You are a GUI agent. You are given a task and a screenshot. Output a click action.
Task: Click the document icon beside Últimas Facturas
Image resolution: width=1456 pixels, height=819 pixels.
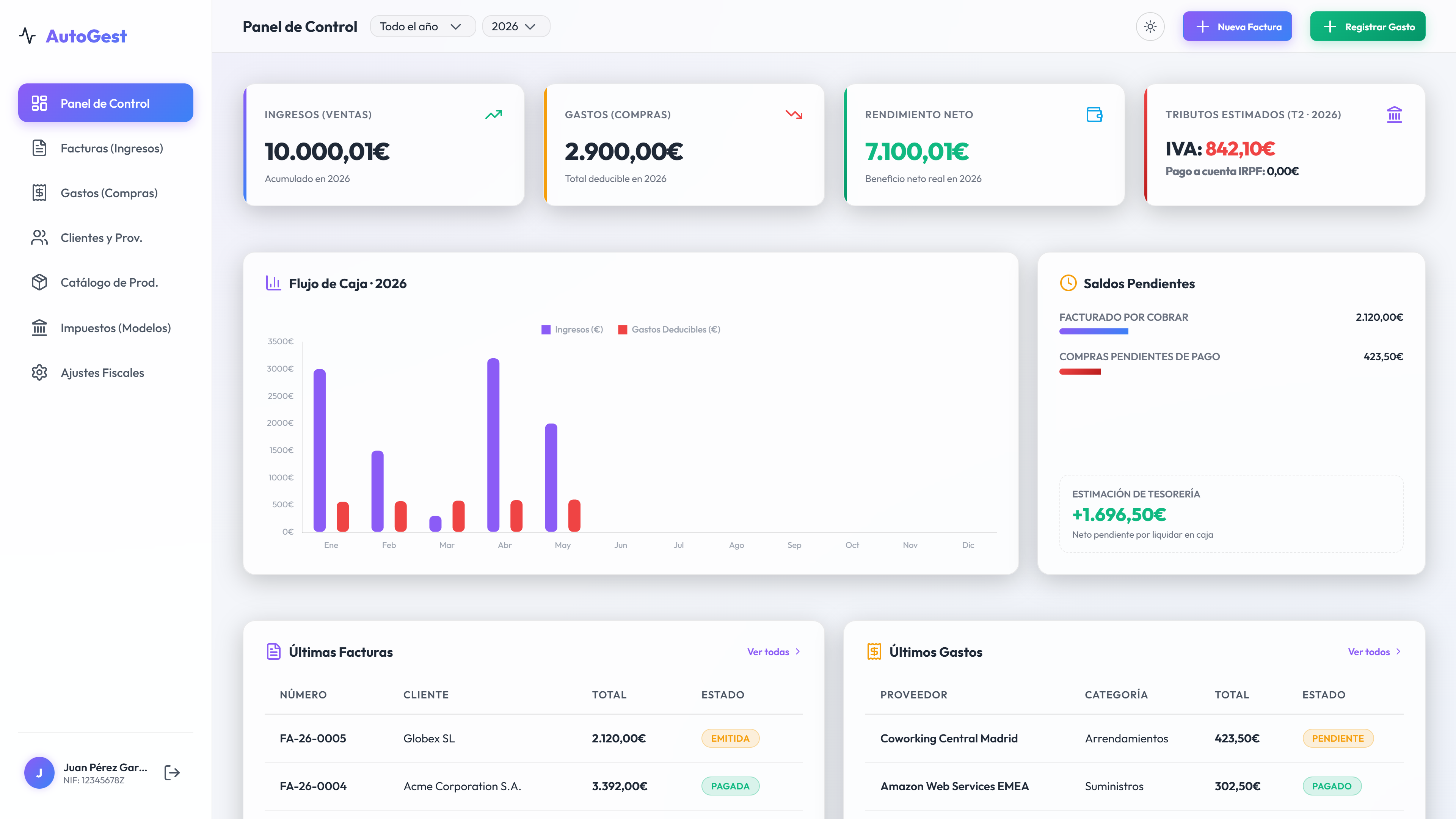[x=273, y=651]
